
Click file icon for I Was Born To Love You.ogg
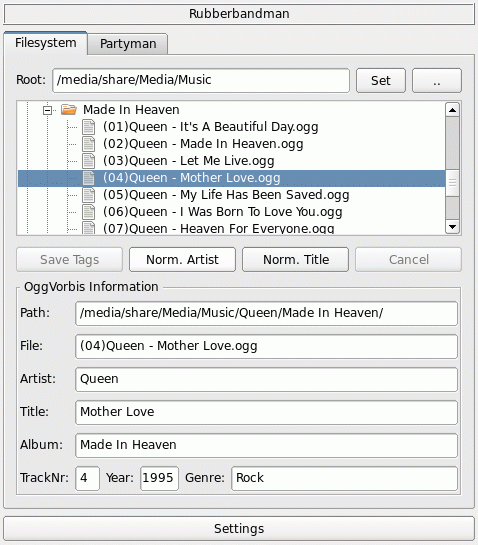click(x=88, y=212)
